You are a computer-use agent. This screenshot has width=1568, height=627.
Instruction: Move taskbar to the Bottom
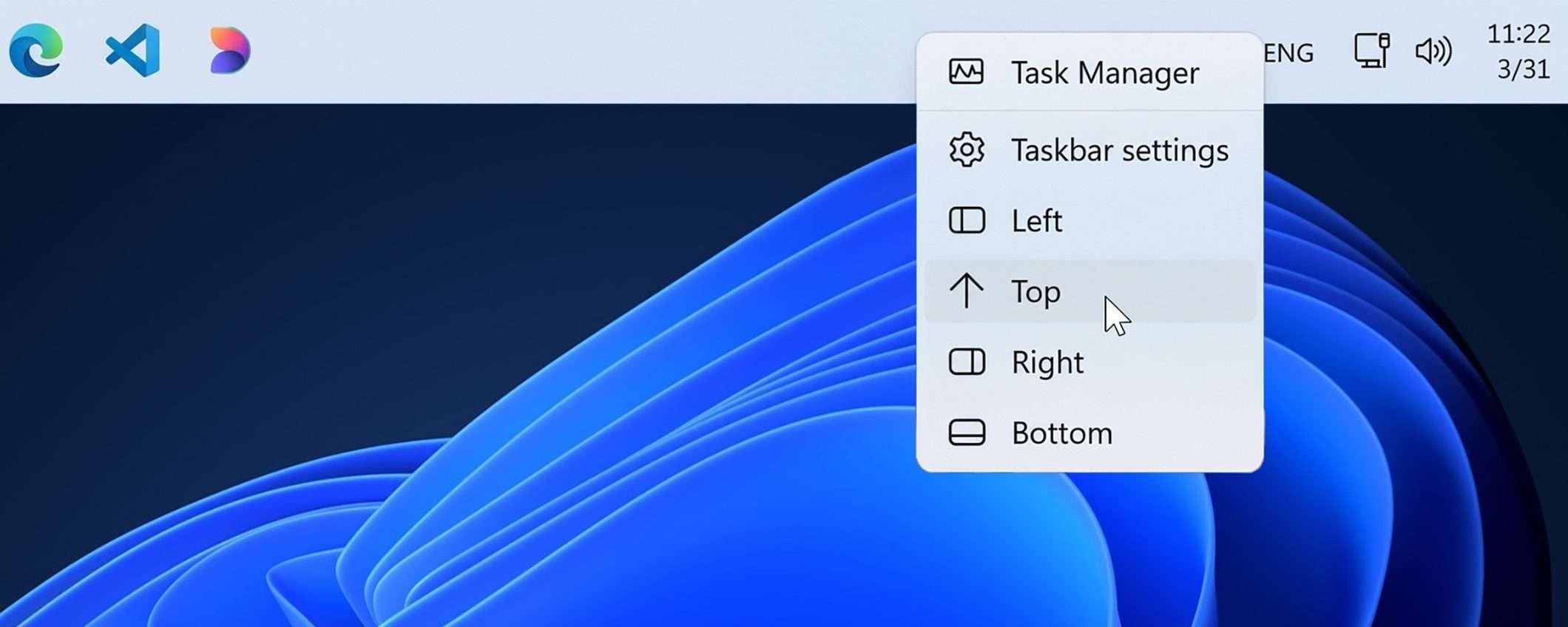(x=1089, y=433)
